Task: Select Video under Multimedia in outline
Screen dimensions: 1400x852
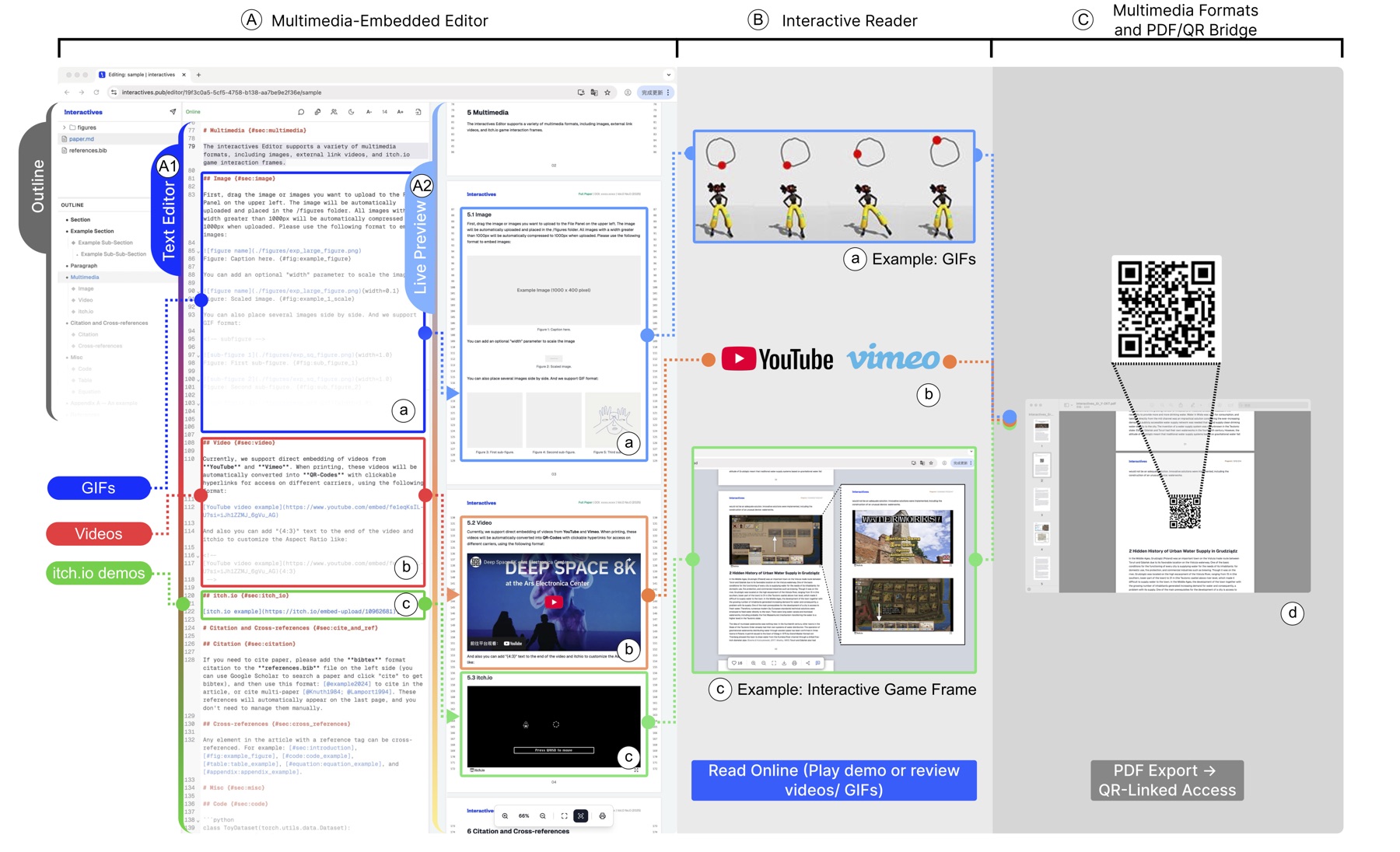Action: coord(86,300)
